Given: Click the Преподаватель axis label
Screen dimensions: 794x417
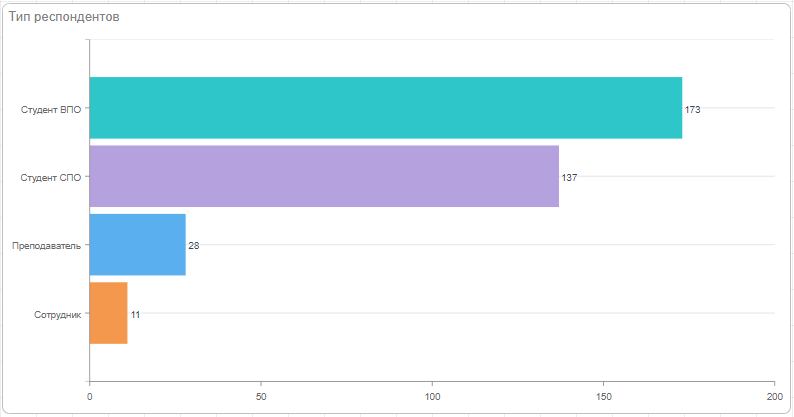Looking at the screenshot, I should [x=46, y=246].
